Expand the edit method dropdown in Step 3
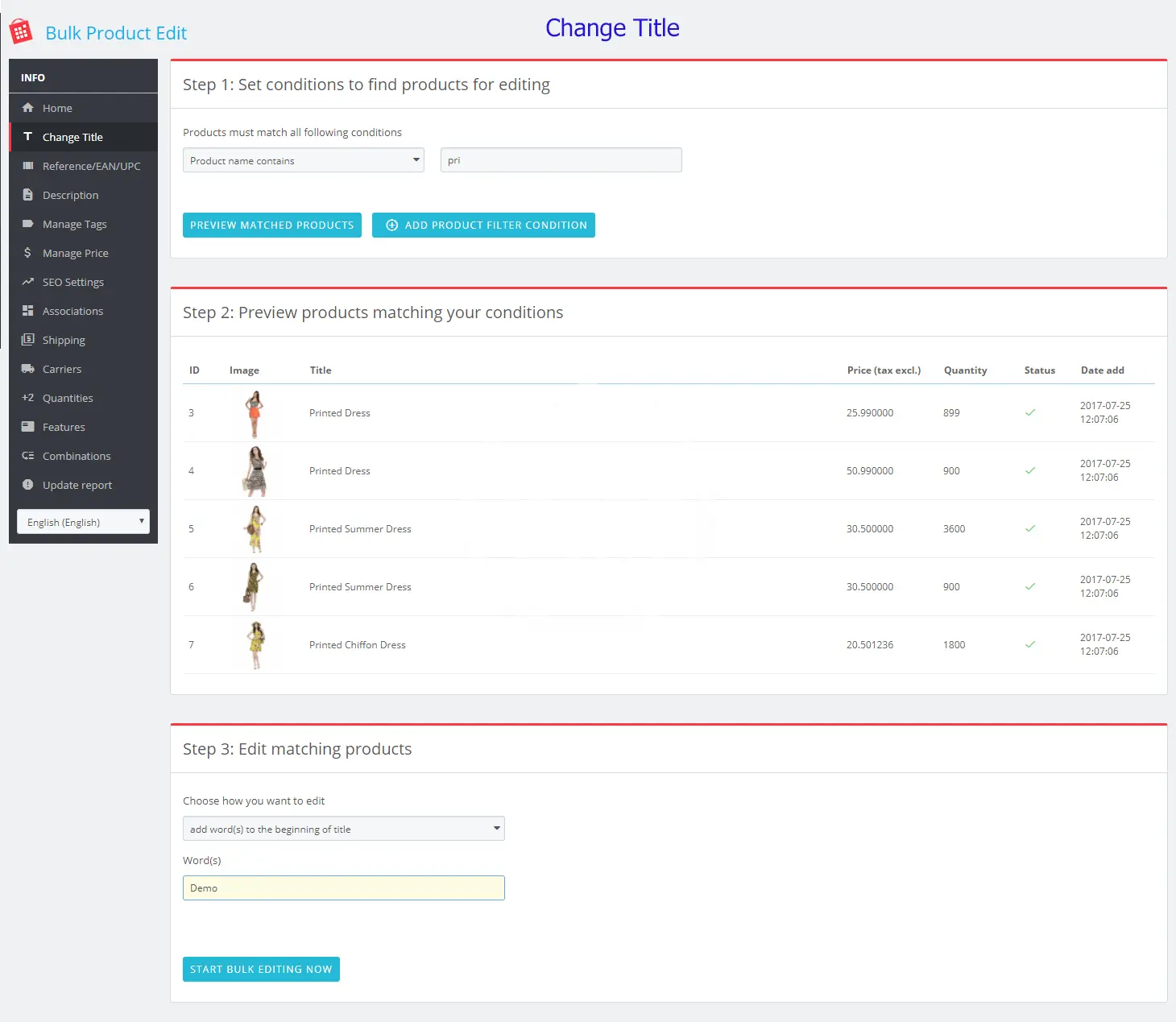1176x1022 pixels. [x=343, y=829]
